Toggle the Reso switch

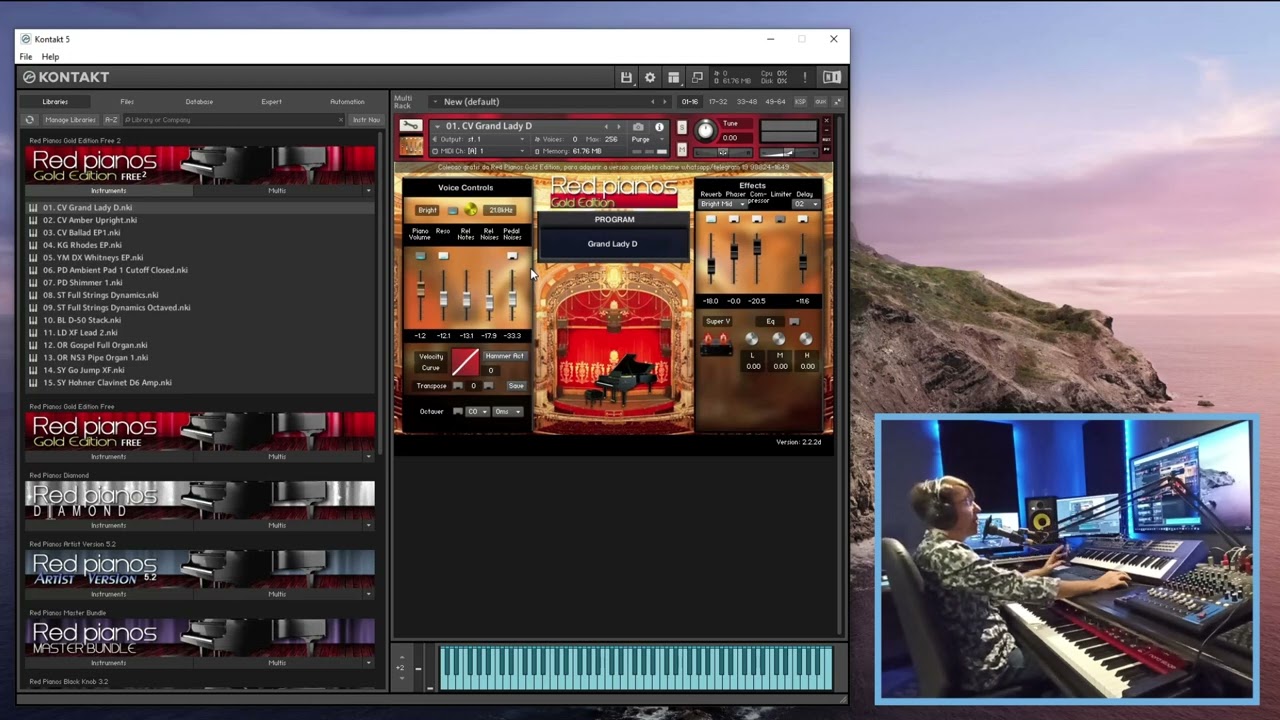pos(443,256)
